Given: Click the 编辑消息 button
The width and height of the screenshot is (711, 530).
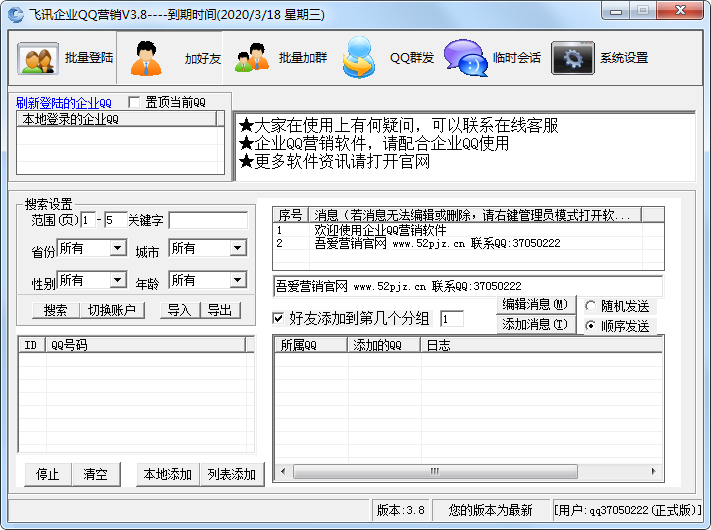Looking at the screenshot, I should pos(535,304).
